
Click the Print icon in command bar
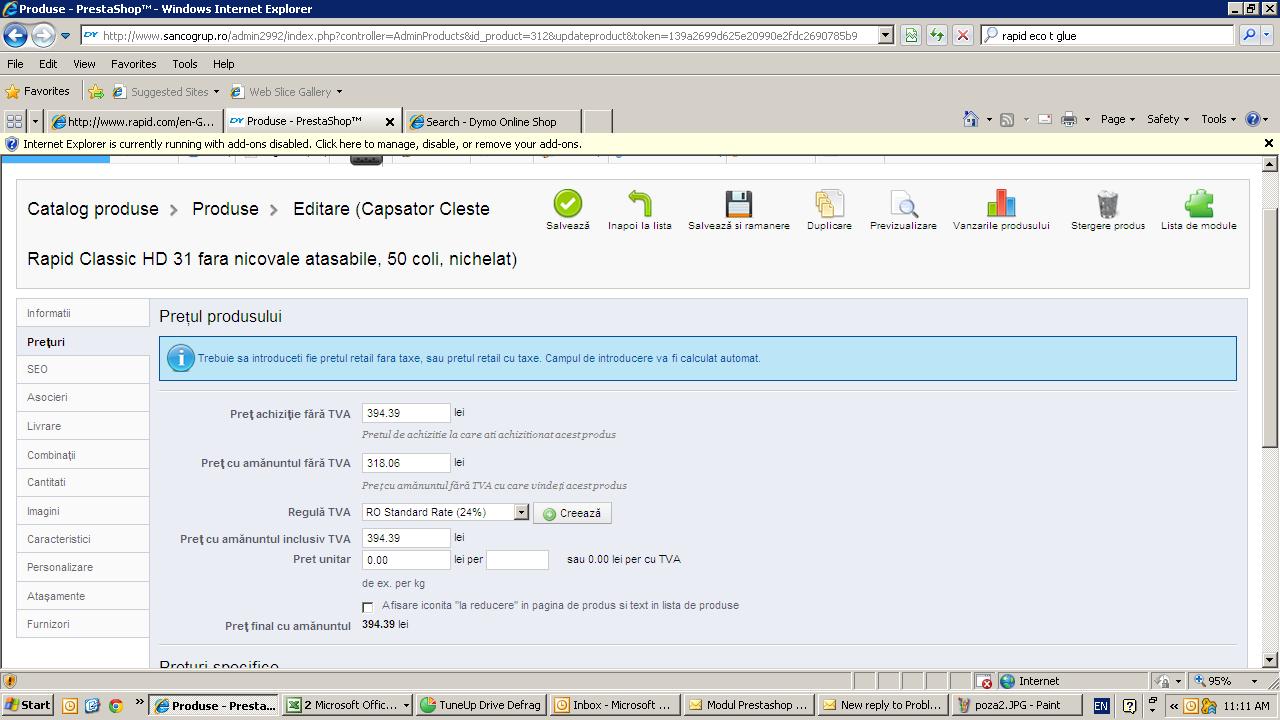(x=1069, y=119)
